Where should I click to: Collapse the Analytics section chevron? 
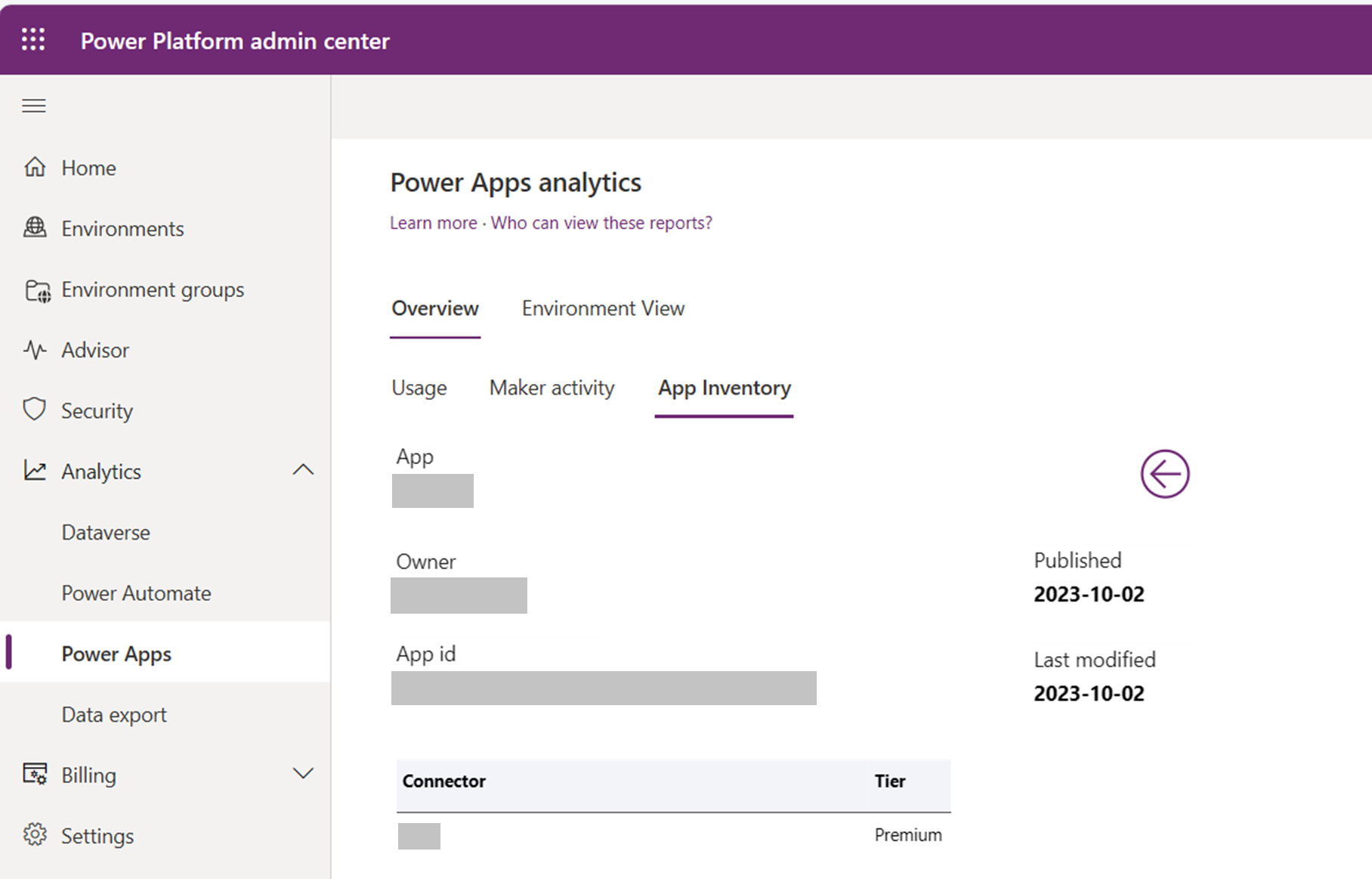[303, 470]
